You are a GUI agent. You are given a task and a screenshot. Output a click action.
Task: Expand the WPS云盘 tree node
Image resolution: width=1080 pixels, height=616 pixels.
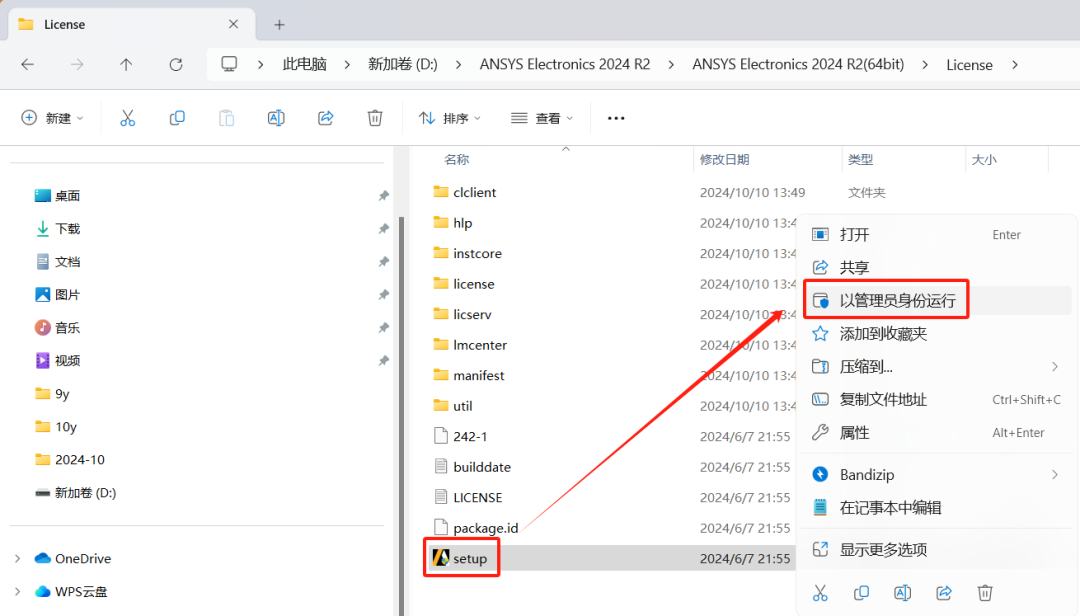(18, 592)
